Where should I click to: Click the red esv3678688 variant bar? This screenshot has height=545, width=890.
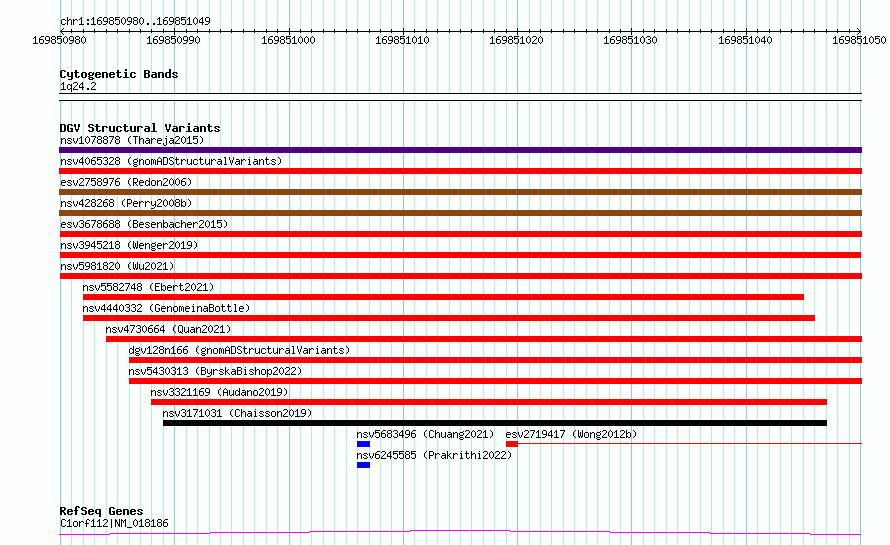[460, 234]
